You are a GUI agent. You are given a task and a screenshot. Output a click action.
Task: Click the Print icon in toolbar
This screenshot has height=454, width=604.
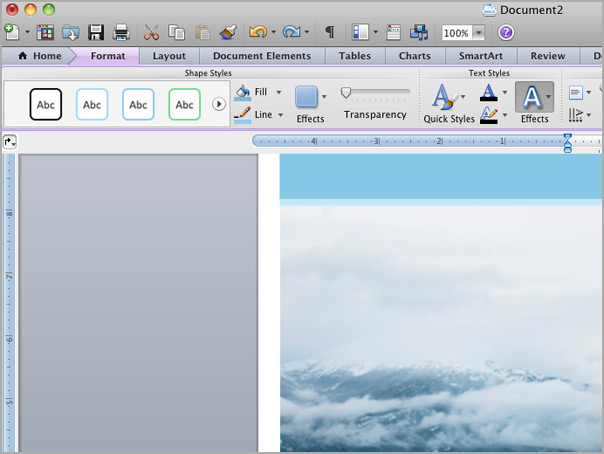[121, 33]
